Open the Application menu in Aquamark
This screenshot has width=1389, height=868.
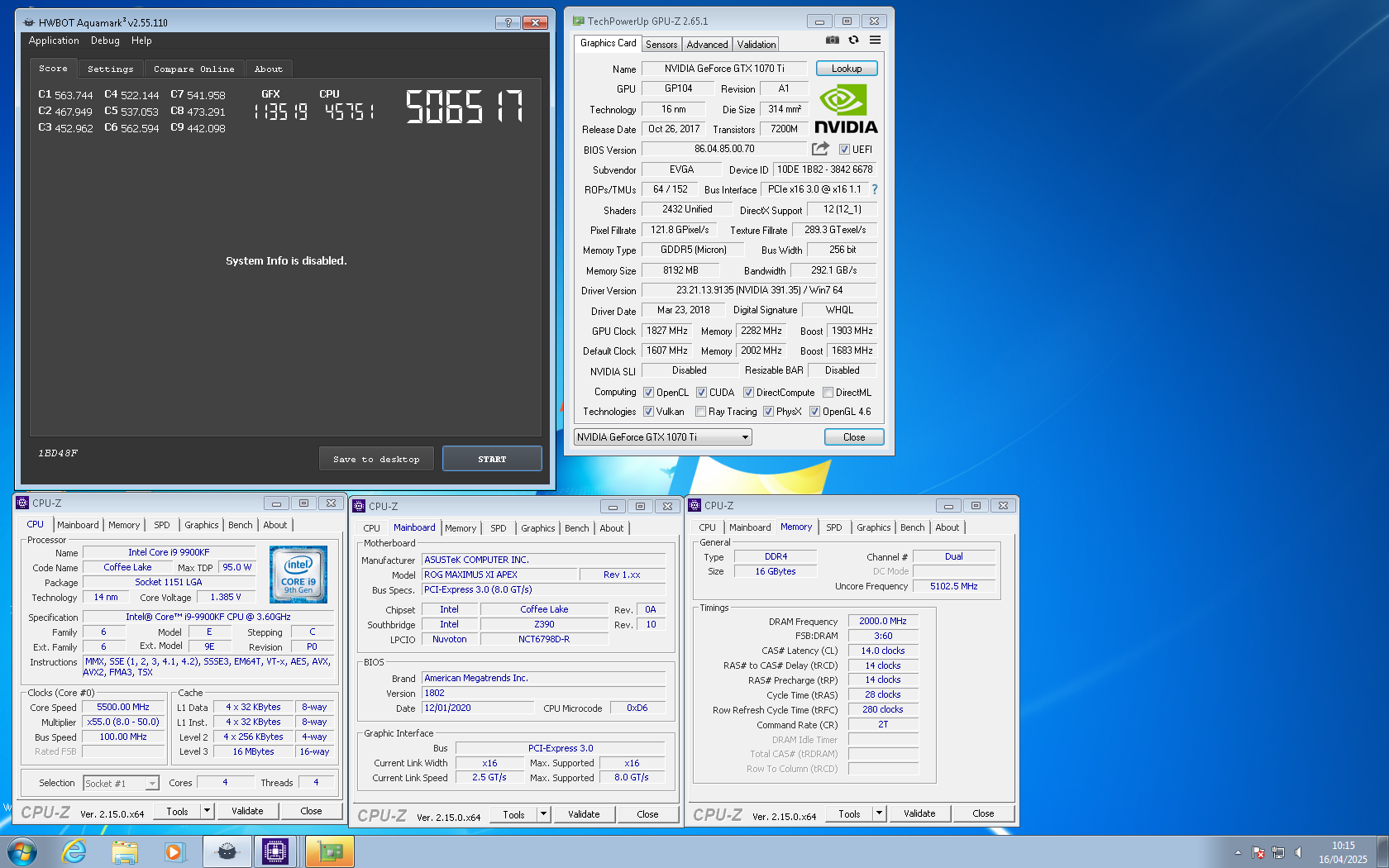(x=54, y=41)
